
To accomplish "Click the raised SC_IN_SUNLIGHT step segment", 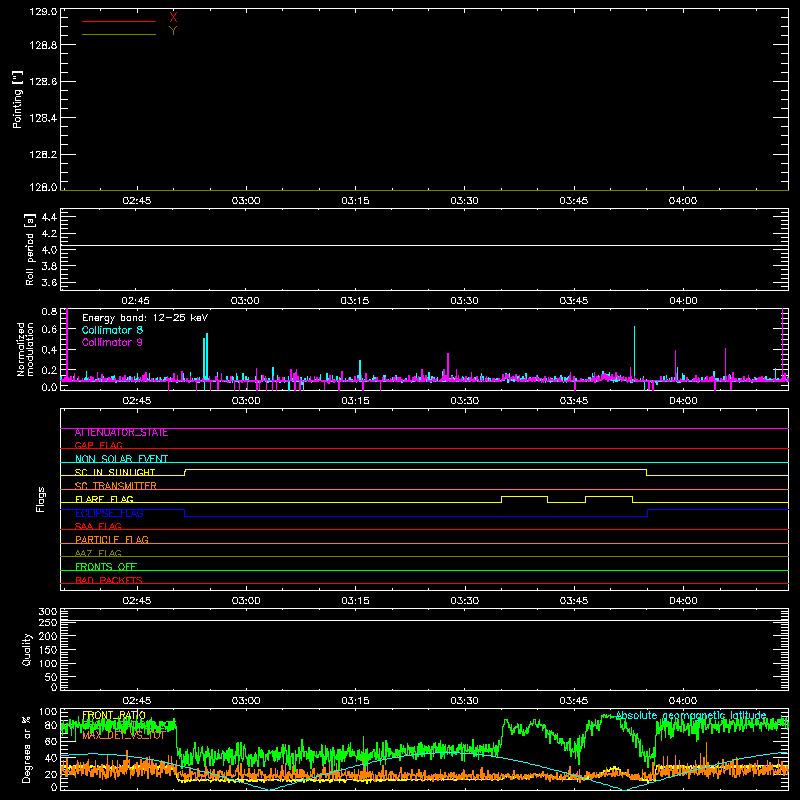I will click(x=416, y=469).
